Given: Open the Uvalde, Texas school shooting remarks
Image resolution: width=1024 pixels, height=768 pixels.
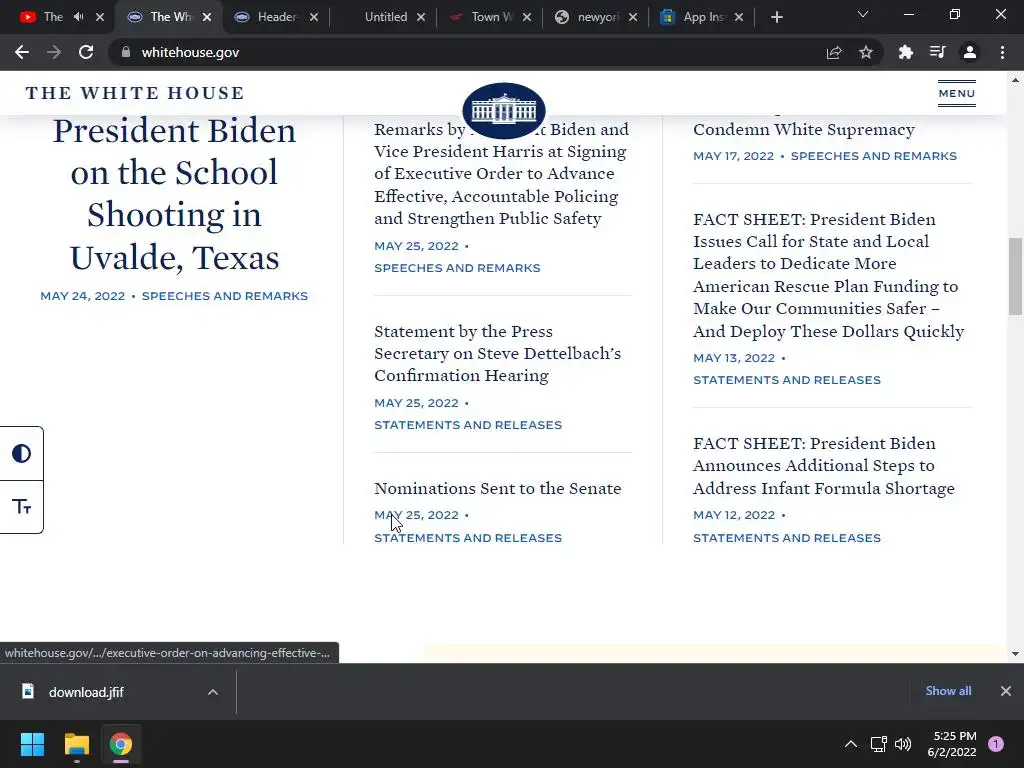Looking at the screenshot, I should coord(174,193).
